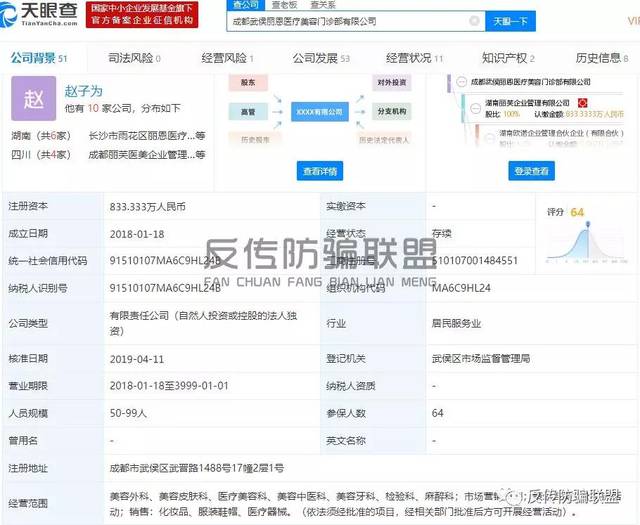Open the 成都丽芙医美企业管理 company link
The image size is (640, 525).
click(x=147, y=155)
